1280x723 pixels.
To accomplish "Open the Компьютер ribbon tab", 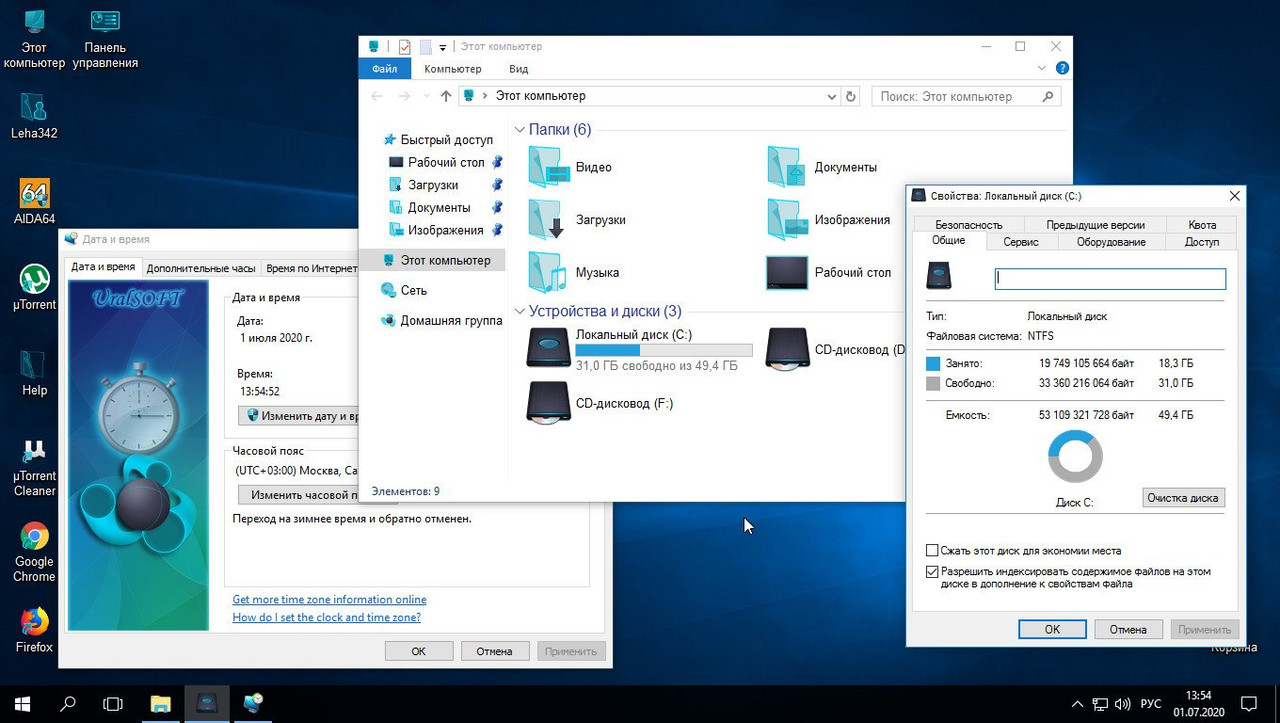I will click(452, 69).
